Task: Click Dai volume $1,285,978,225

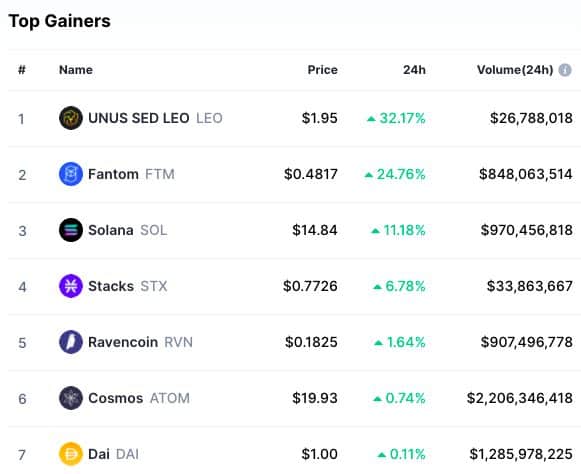Action: click(521, 454)
